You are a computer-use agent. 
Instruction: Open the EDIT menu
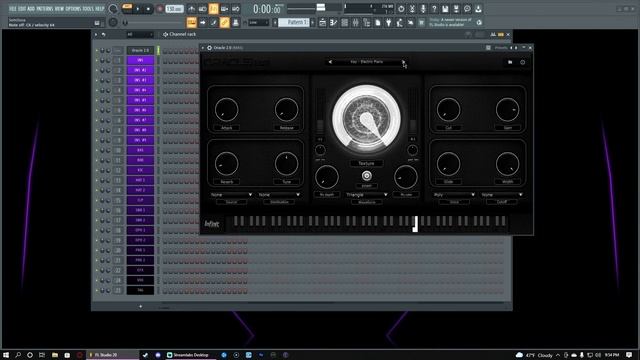(x=21, y=9)
